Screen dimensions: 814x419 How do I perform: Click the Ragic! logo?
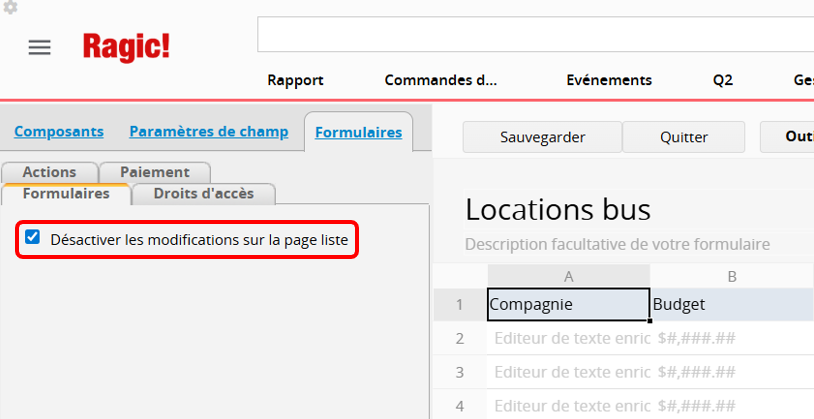tap(126, 46)
